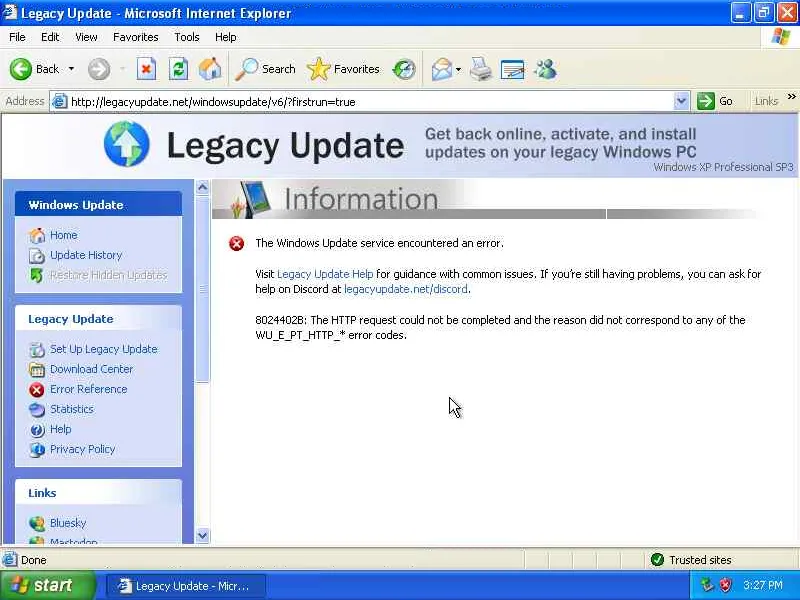This screenshot has width=800, height=600.
Task: Click the red error icon beside the message
Action: (236, 243)
